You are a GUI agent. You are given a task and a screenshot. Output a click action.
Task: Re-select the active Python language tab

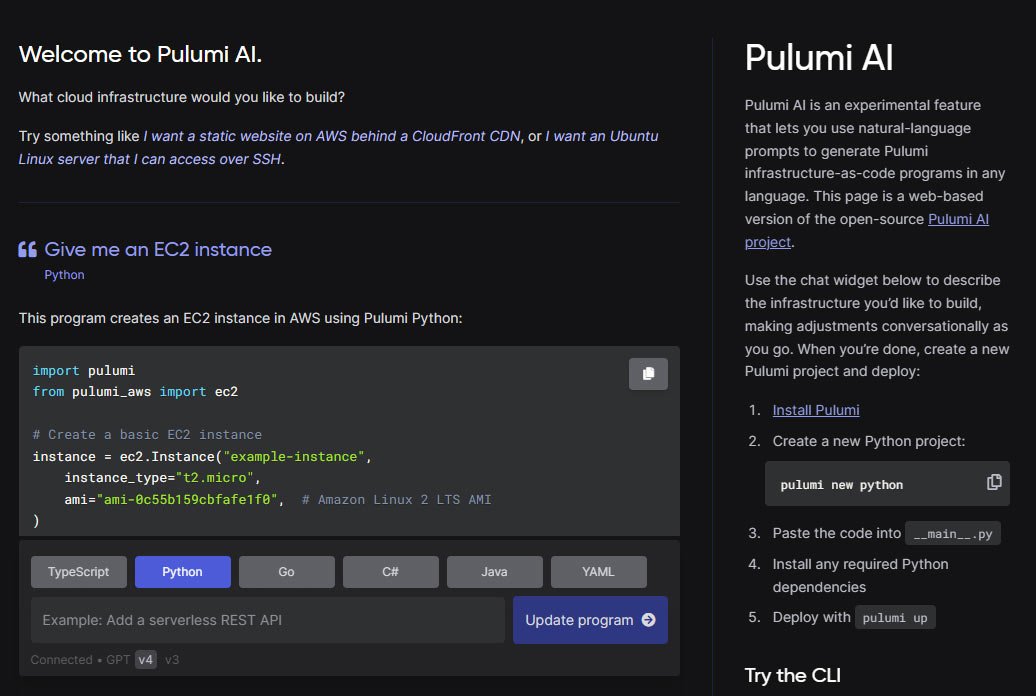[182, 571]
